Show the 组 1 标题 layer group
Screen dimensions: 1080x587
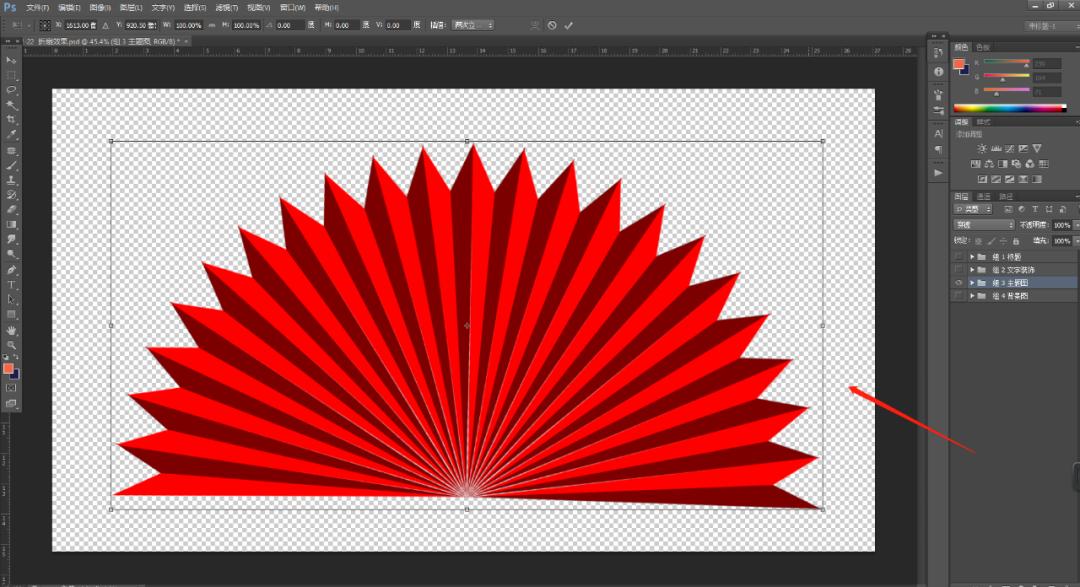(x=959, y=257)
